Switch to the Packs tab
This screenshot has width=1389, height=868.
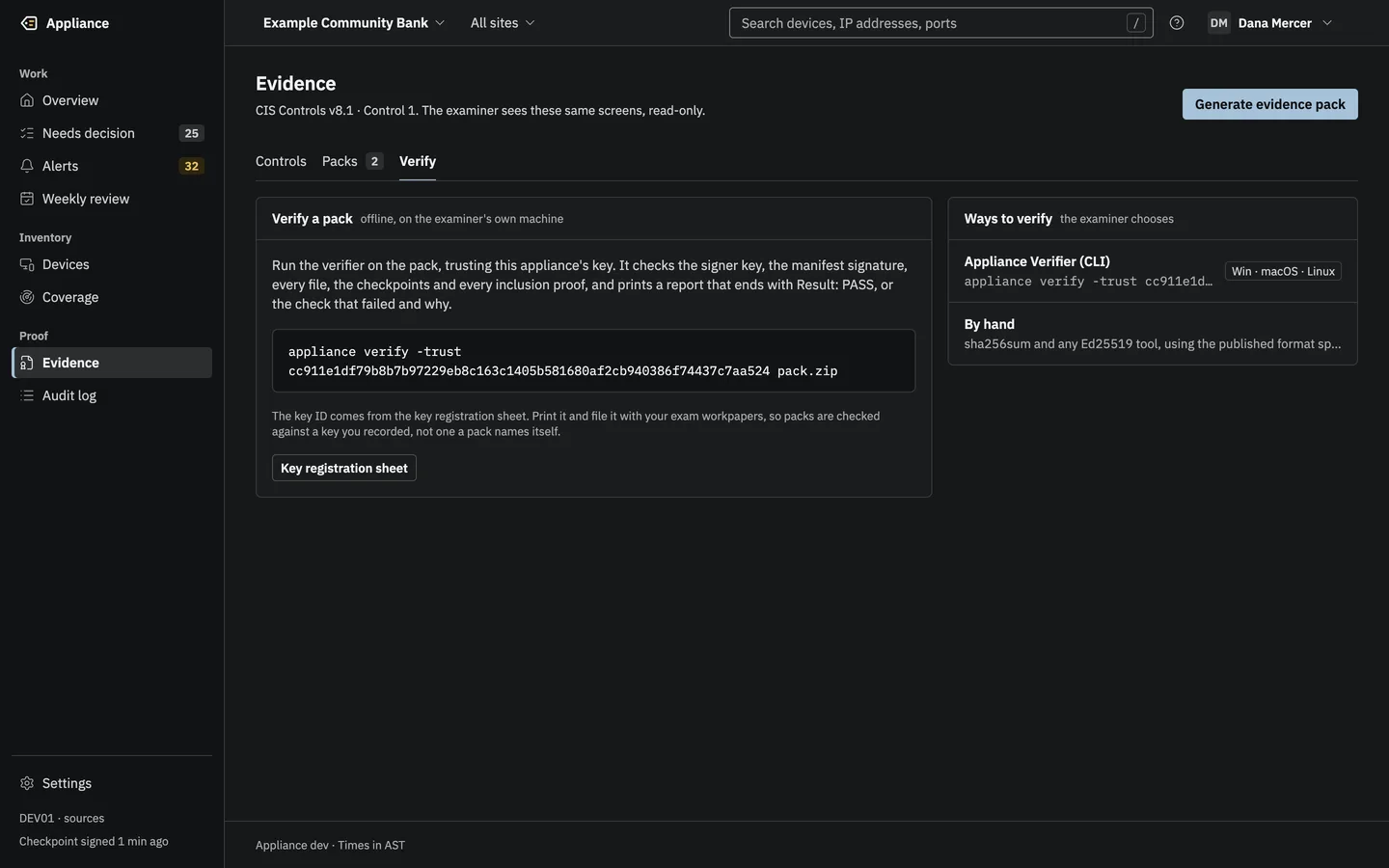pyautogui.click(x=352, y=161)
